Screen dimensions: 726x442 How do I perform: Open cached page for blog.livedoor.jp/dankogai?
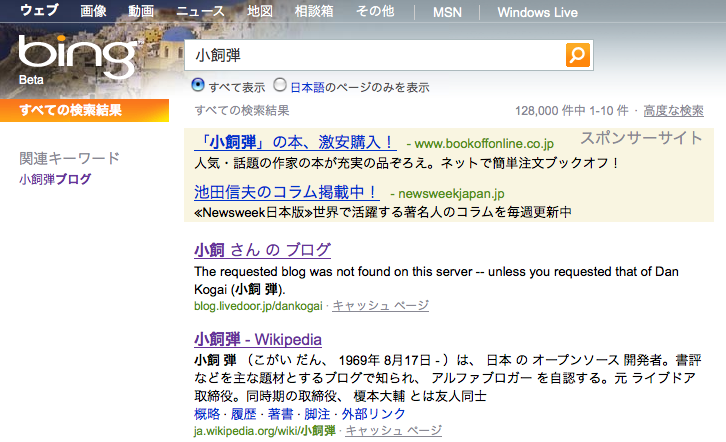tap(381, 305)
